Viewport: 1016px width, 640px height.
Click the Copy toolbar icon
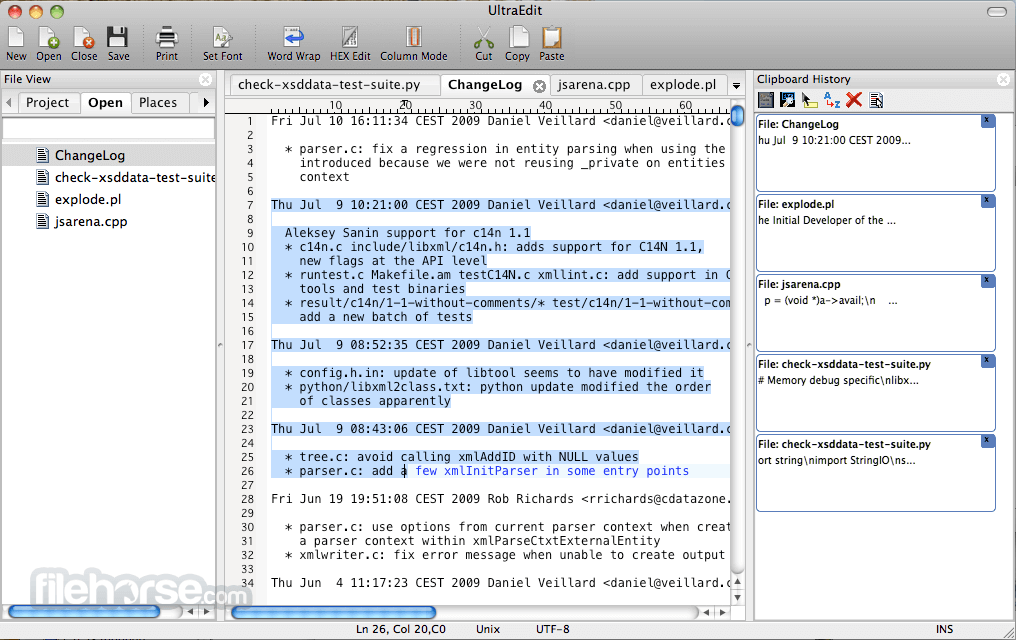click(517, 43)
